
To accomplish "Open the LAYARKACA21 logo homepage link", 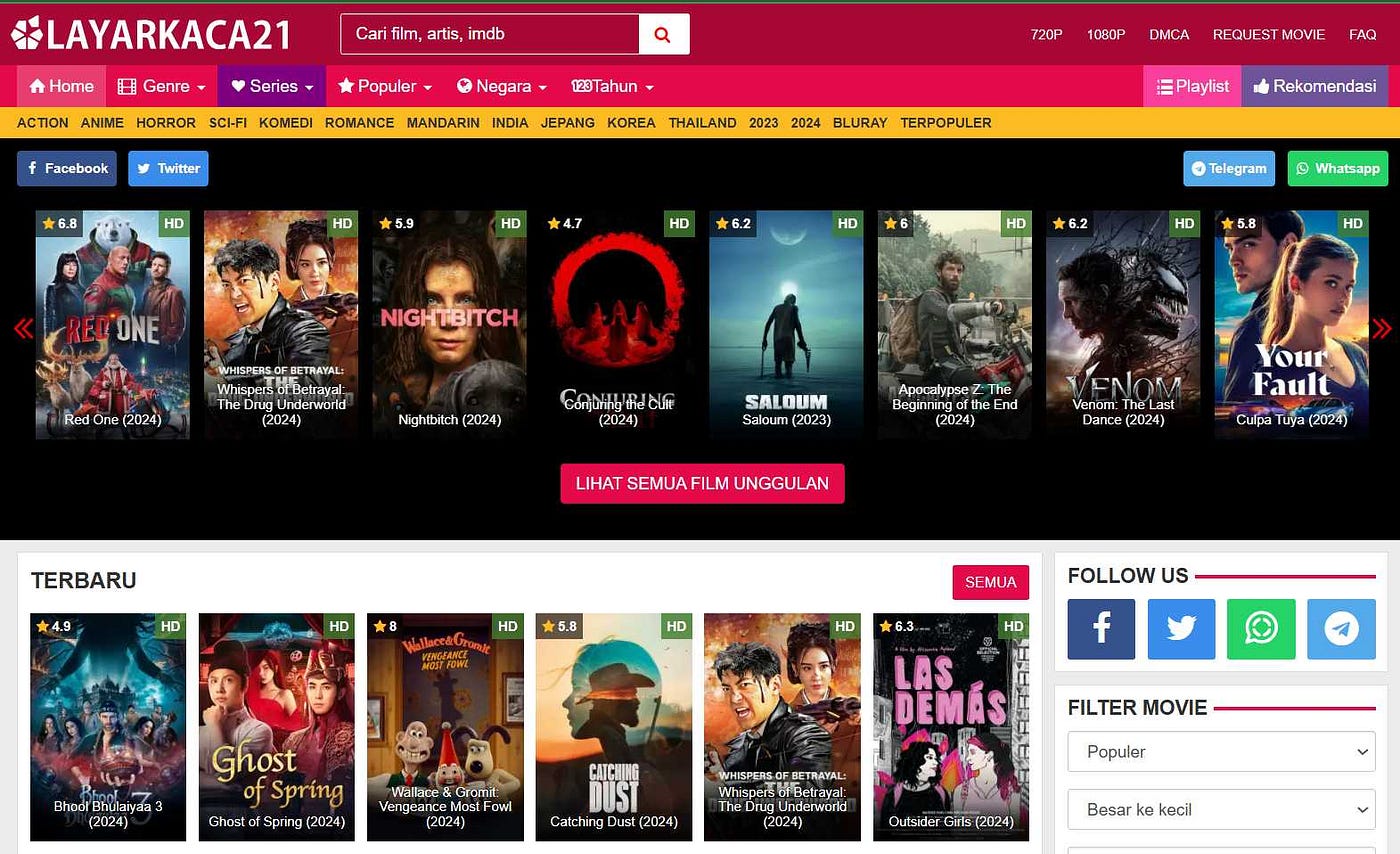I will 151,34.
